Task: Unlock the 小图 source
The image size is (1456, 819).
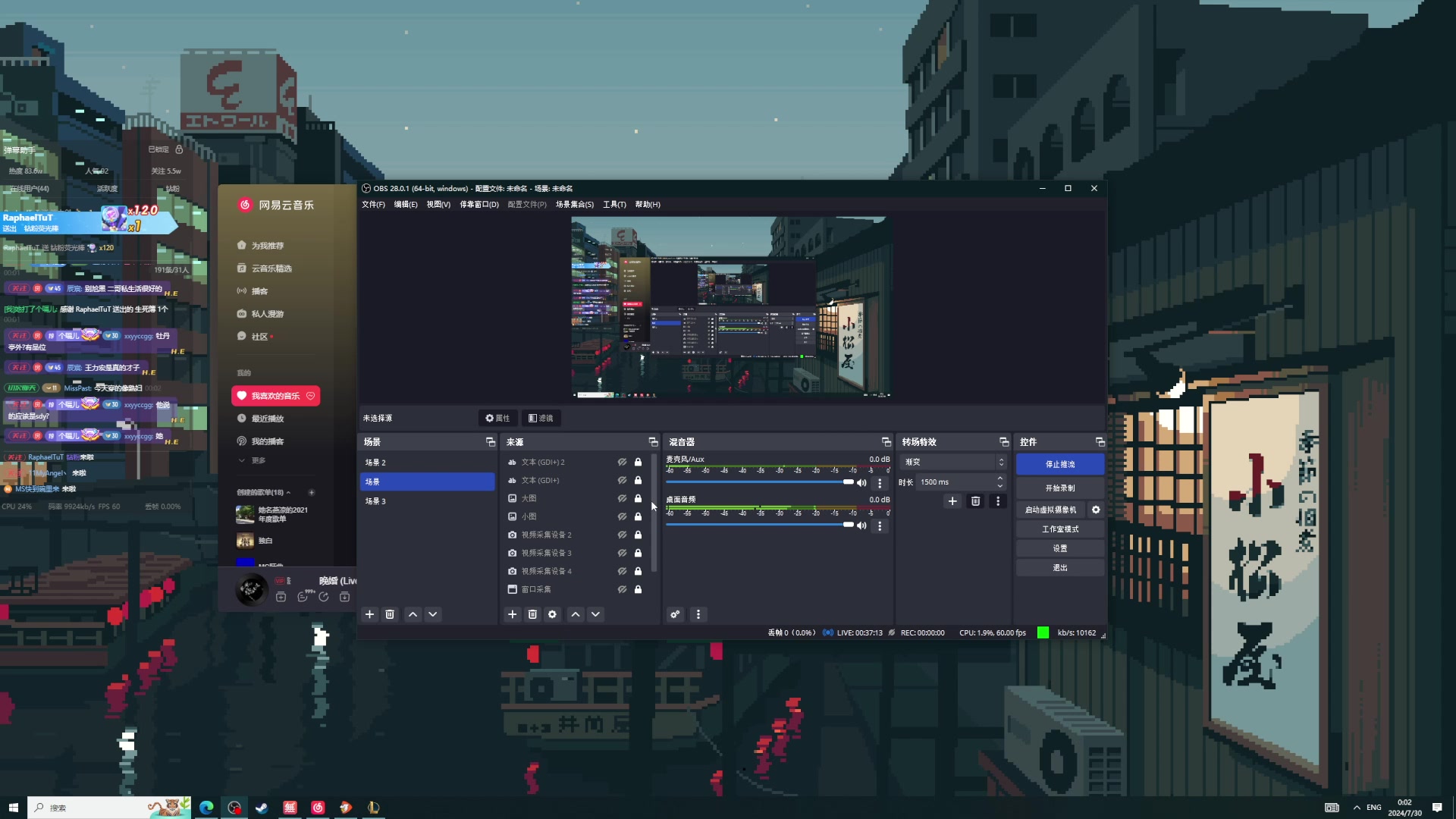Action: point(638,516)
